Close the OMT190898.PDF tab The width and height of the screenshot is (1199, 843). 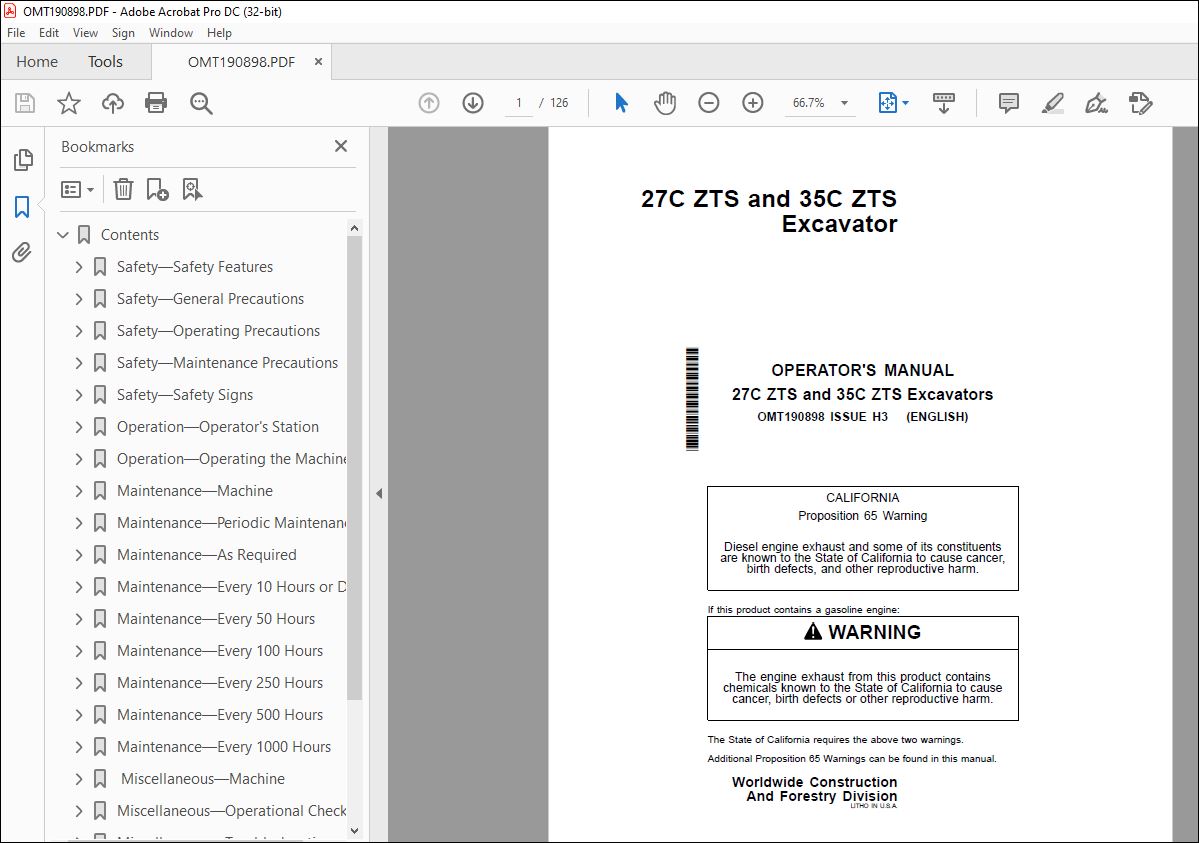[318, 62]
